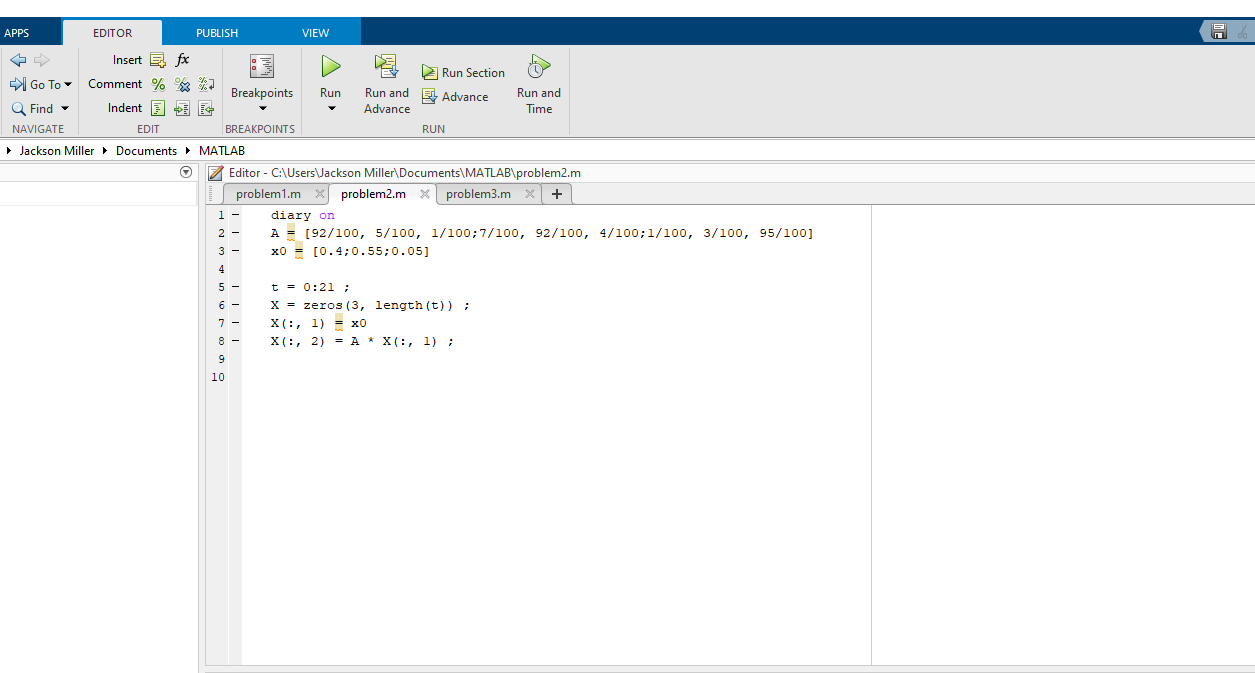This screenshot has height=673, width=1255.
Task: Click the Advance button
Action: 455,97
